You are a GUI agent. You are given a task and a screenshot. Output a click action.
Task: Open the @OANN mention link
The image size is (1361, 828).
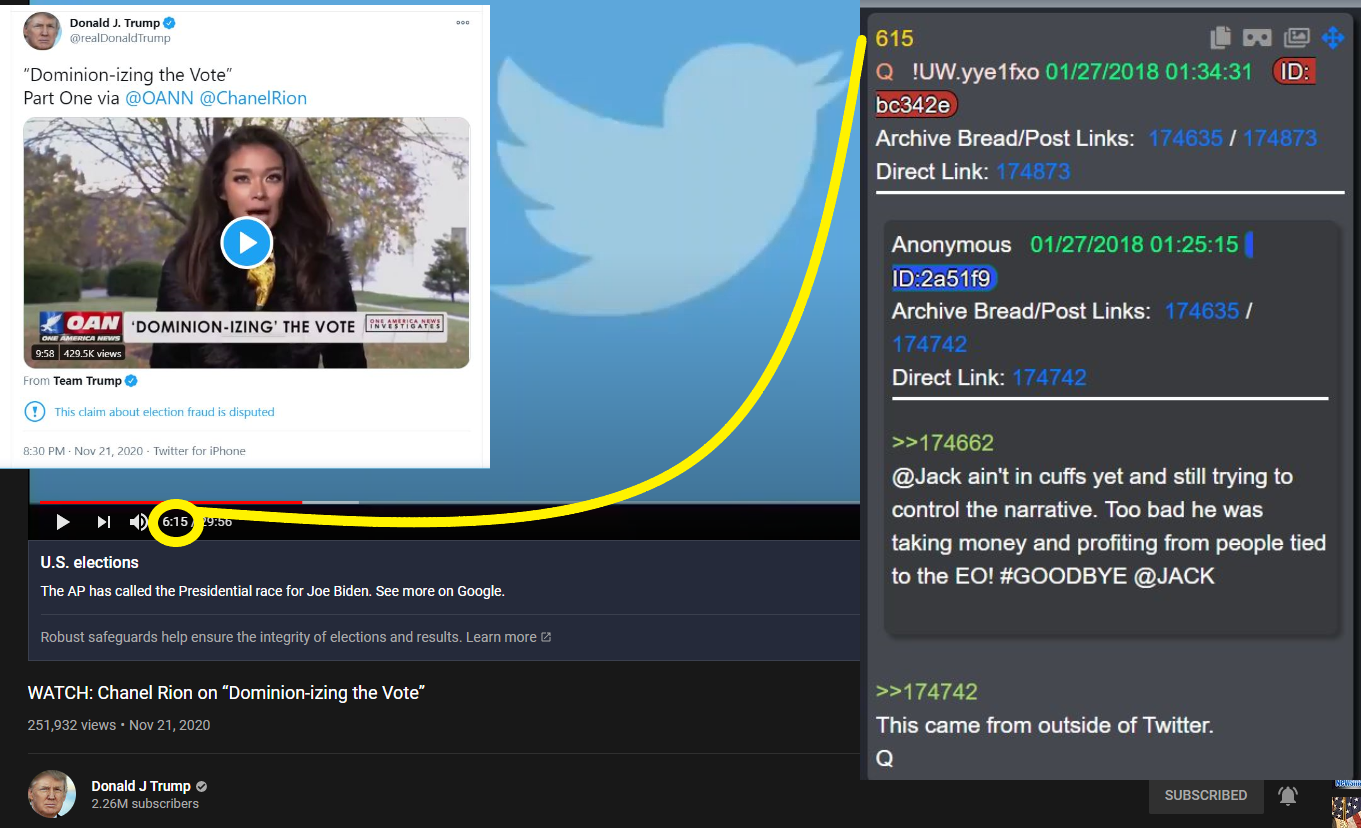(x=159, y=98)
